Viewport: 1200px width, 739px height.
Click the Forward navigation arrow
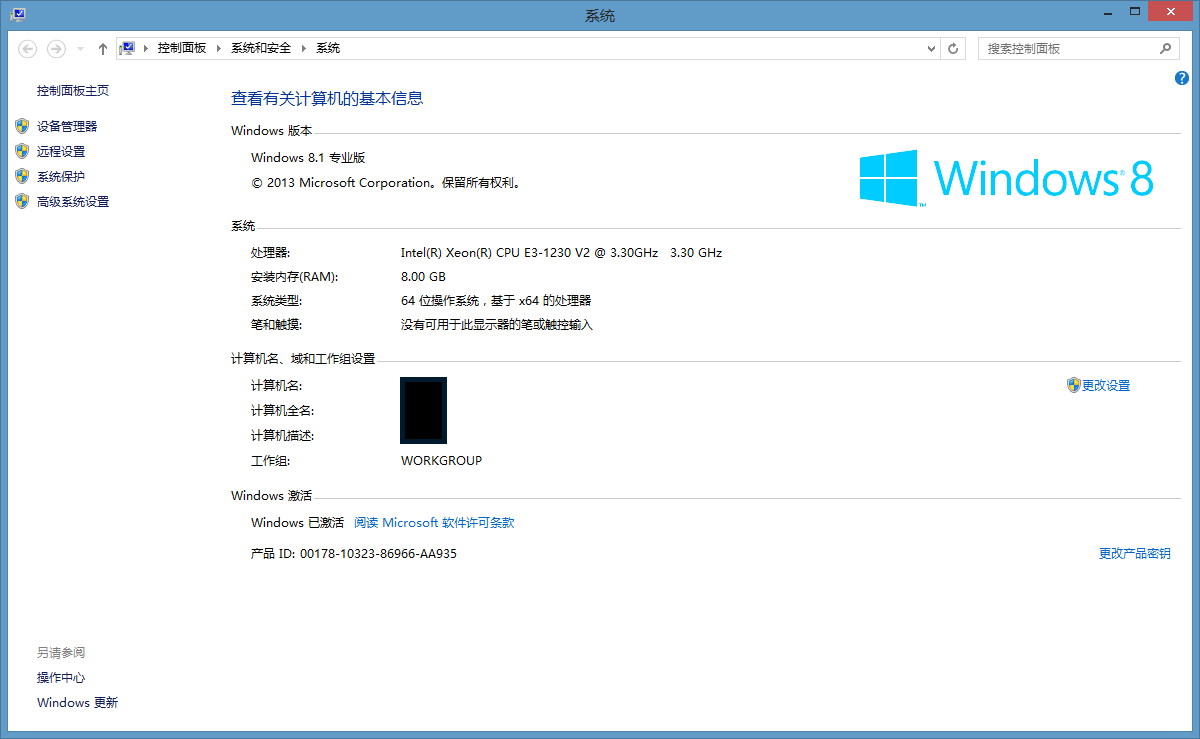tap(56, 48)
